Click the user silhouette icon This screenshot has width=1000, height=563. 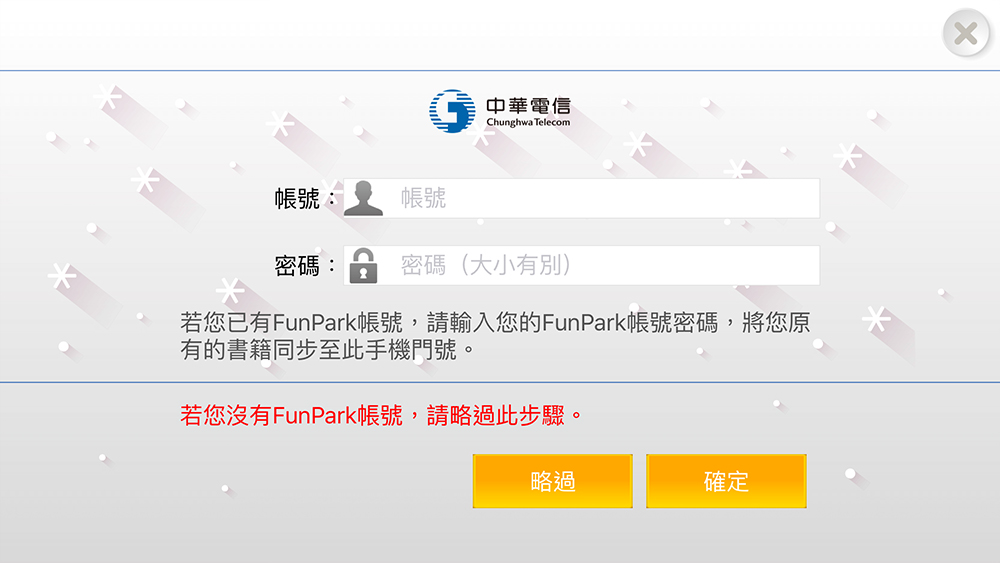(363, 198)
